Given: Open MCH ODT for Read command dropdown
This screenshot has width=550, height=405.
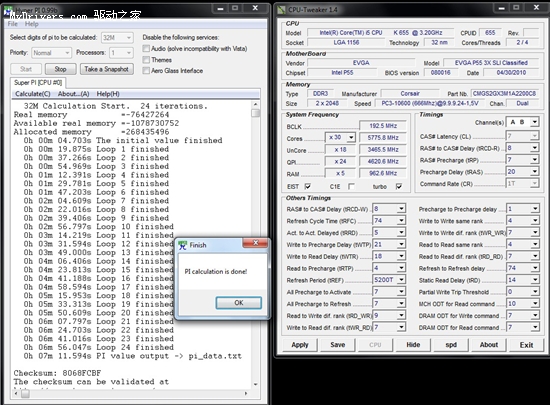Looking at the screenshot, I should [x=534, y=304].
